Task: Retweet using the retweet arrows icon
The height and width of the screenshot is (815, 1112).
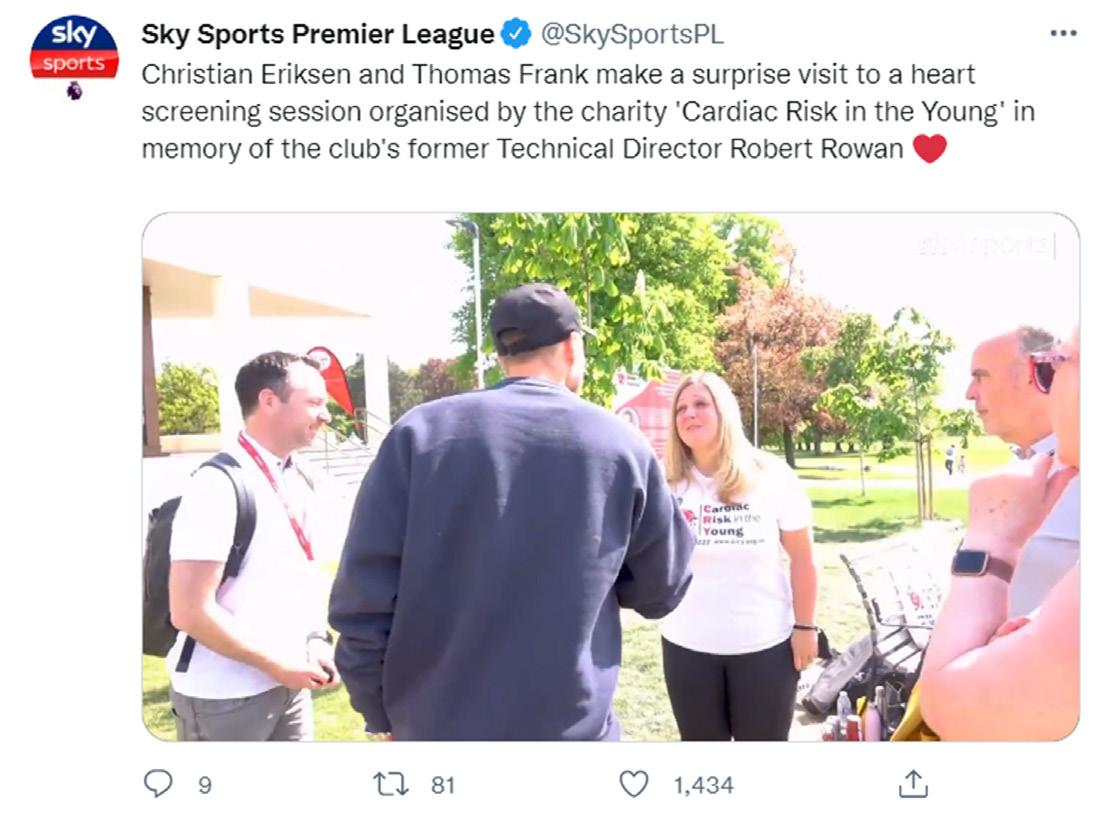Action: [391, 784]
